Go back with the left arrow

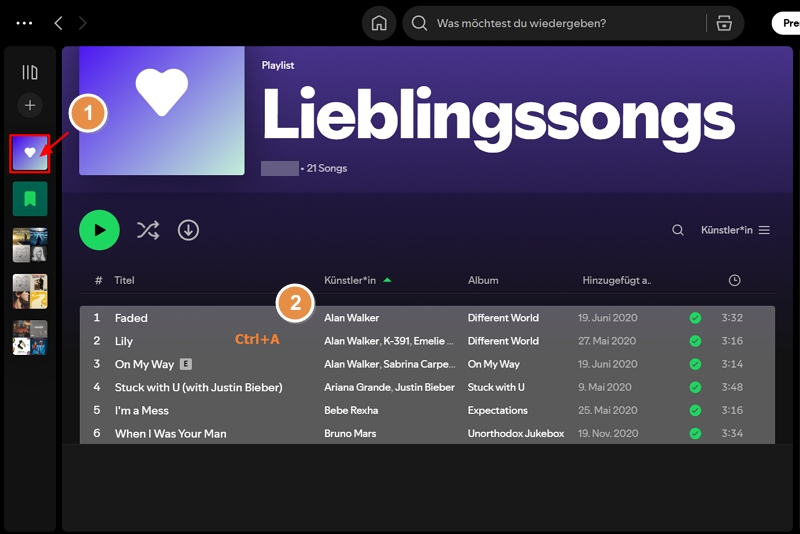(x=58, y=23)
